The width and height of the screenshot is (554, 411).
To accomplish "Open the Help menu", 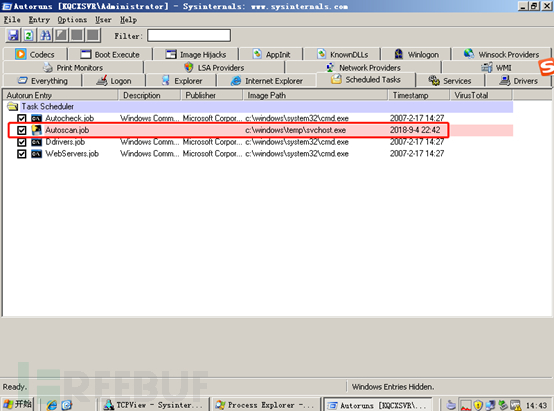I will tap(128, 20).
